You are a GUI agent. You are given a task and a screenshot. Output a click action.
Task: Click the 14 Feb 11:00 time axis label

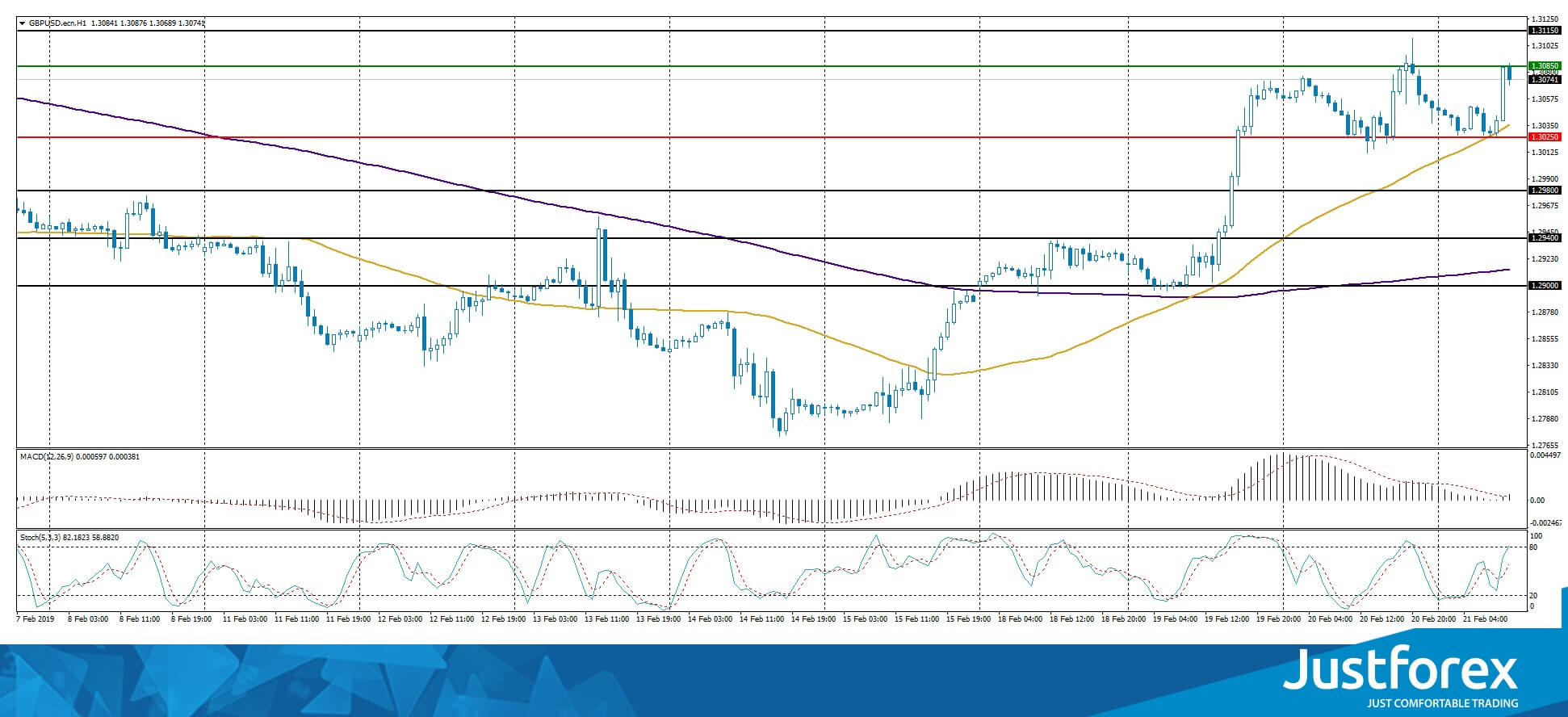pyautogui.click(x=761, y=619)
